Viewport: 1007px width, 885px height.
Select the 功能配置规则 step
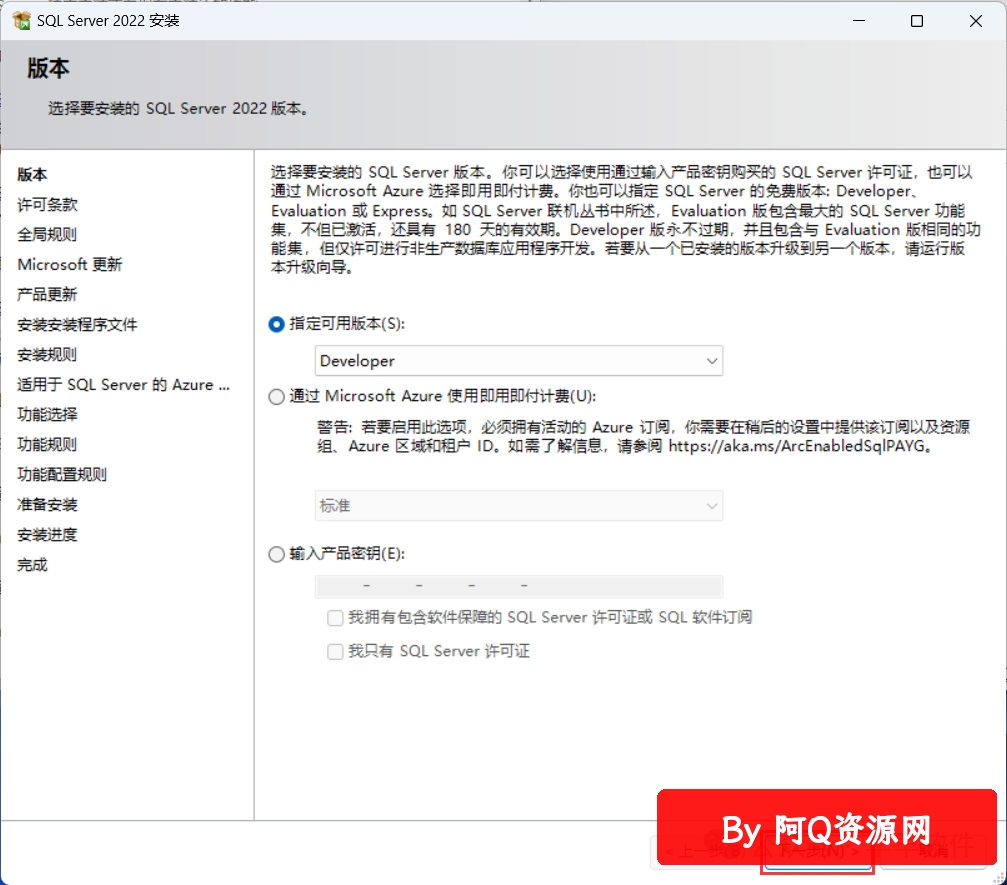click(62, 475)
